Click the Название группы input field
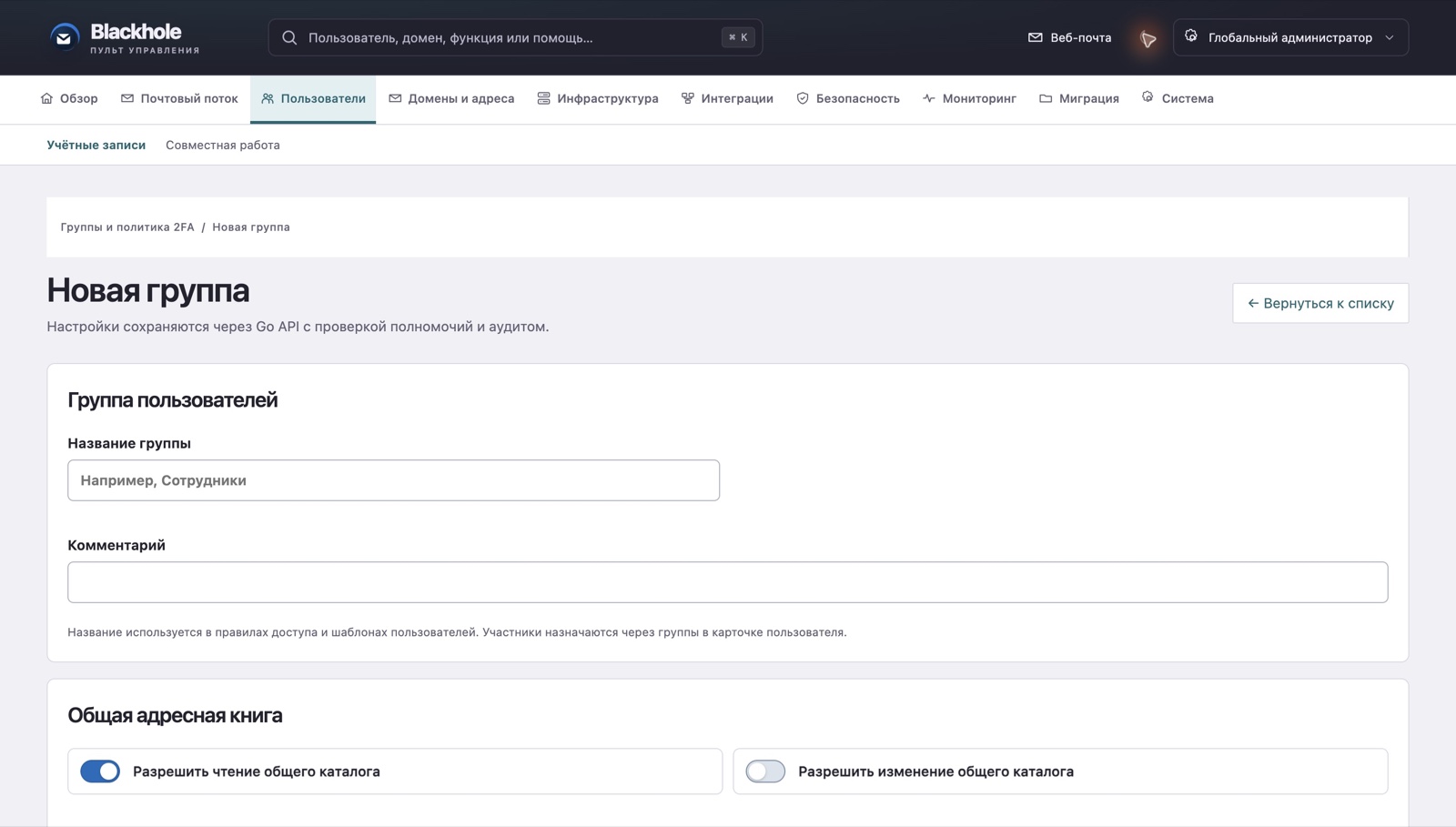Viewport: 1456px width, 827px height. tap(393, 480)
